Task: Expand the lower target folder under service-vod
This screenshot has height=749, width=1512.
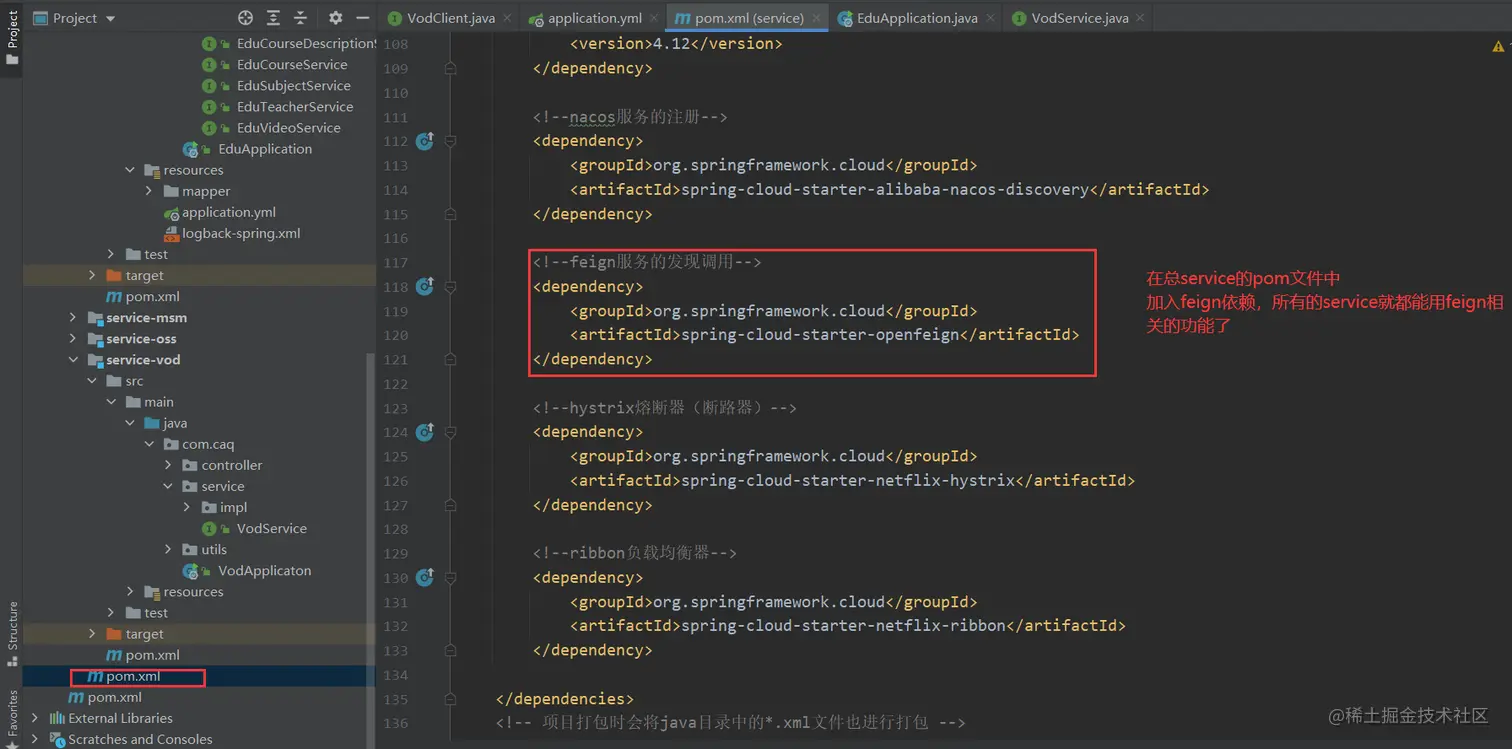Action: [92, 634]
